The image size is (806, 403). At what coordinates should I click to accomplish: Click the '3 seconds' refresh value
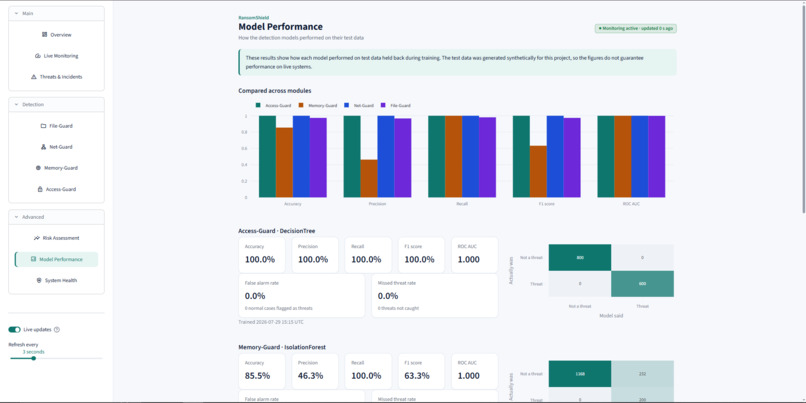(x=33, y=352)
